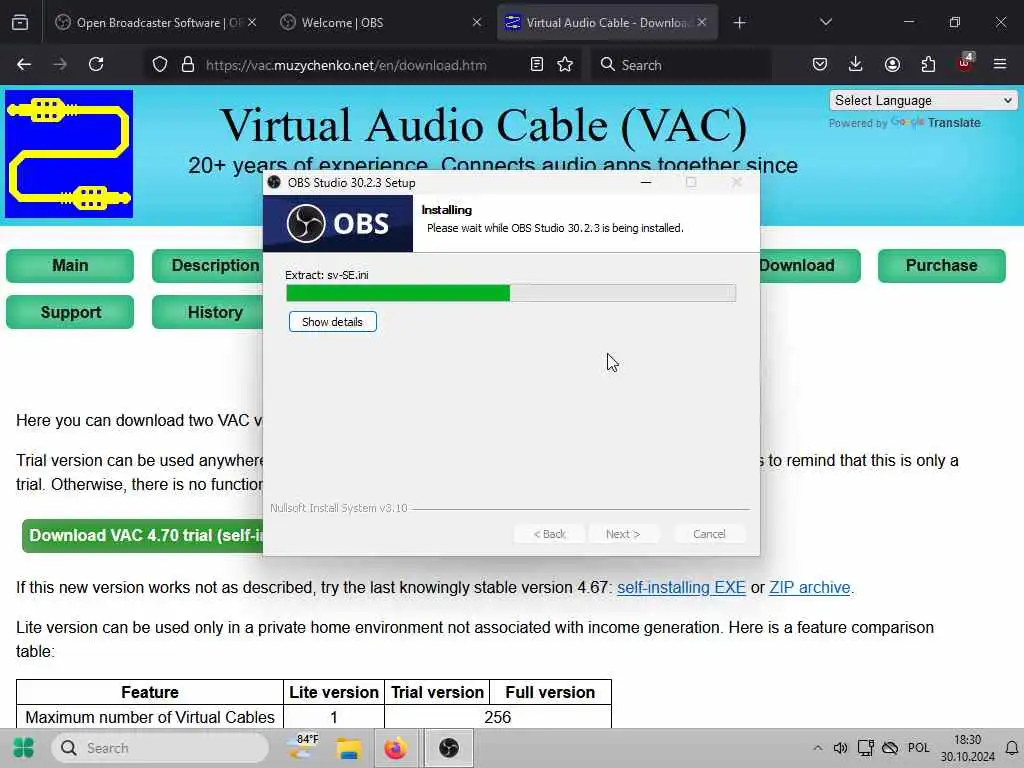
Task: Click the 'Maximum number of Virtual Cables' cell
Action: pos(150,717)
